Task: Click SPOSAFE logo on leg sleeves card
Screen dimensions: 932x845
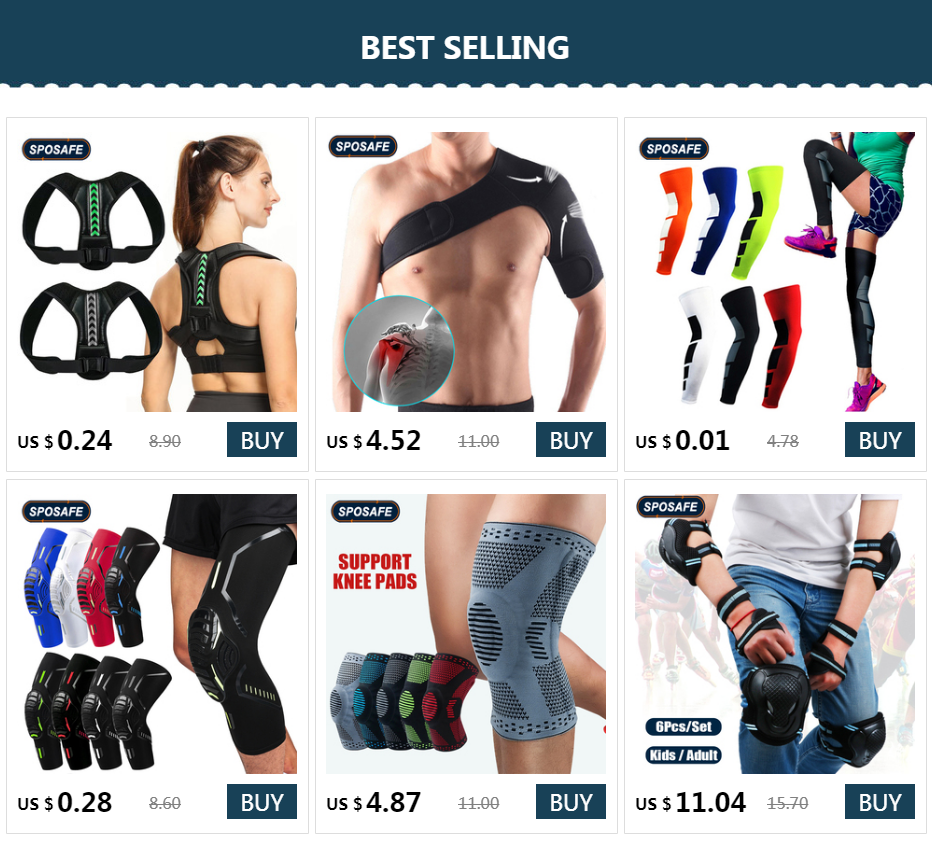Action: (x=673, y=149)
